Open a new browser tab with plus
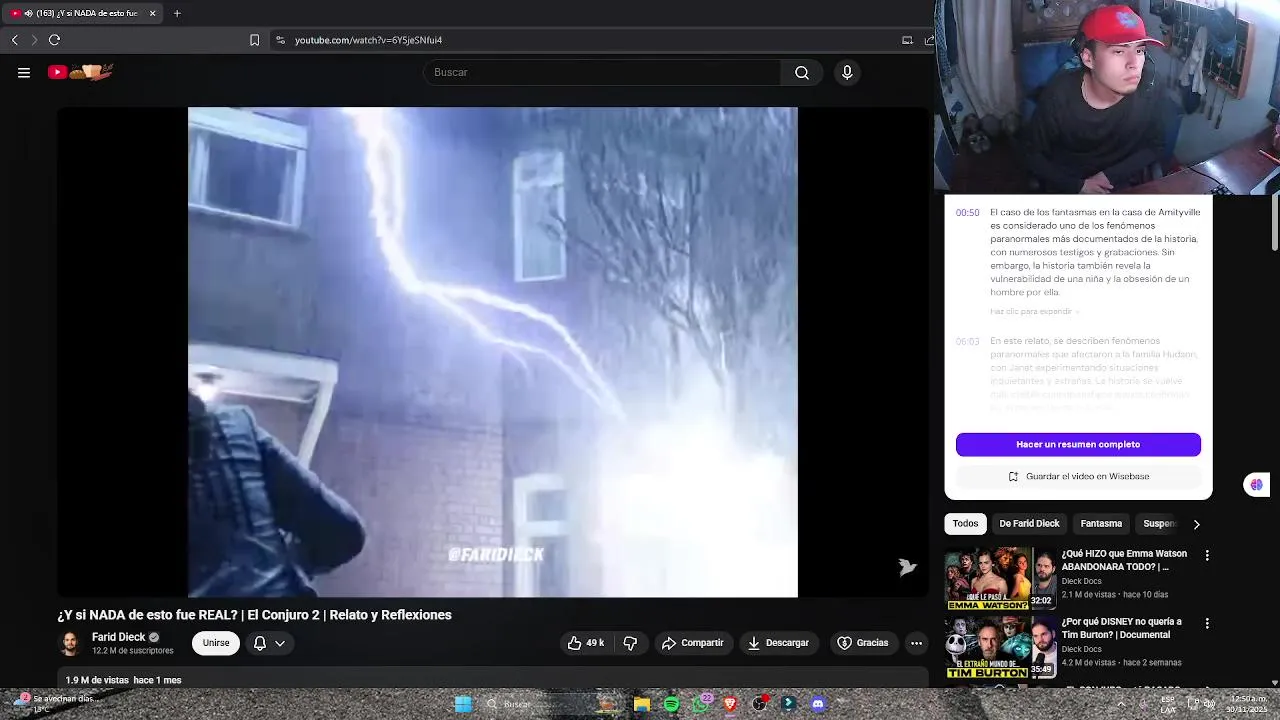 tap(177, 13)
